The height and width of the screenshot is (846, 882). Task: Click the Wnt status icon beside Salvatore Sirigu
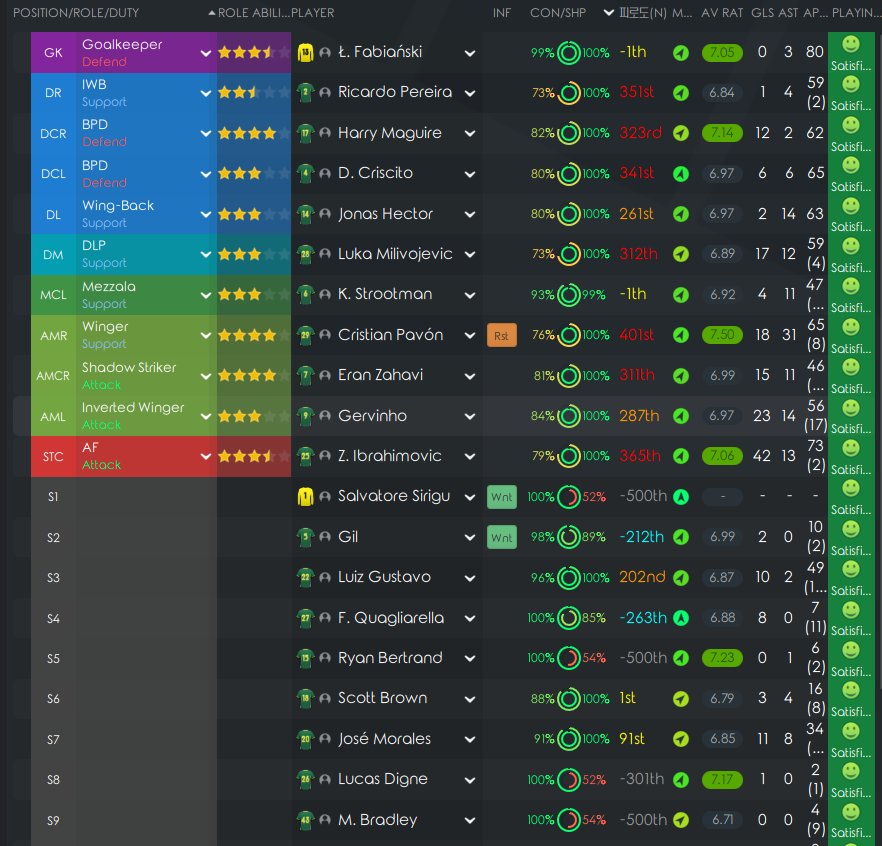(x=501, y=497)
